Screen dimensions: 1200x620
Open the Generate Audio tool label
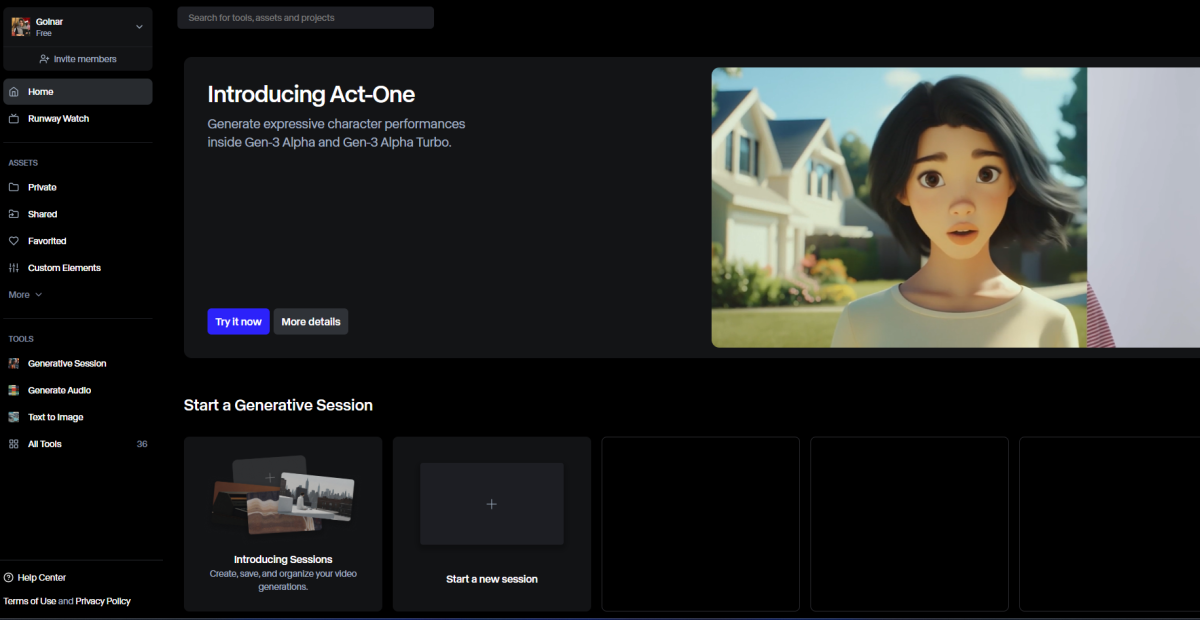(x=59, y=391)
